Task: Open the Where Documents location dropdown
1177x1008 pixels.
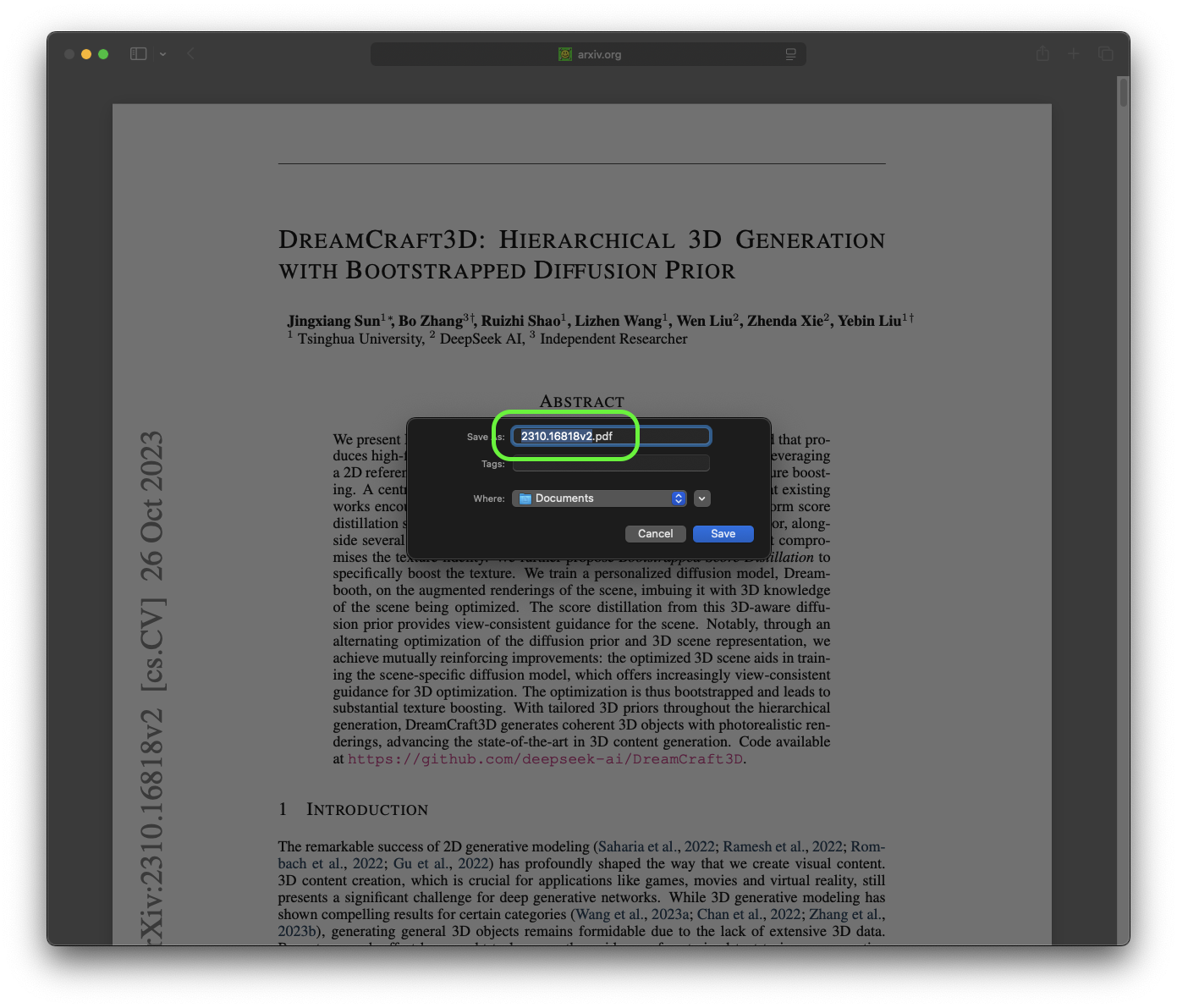Action: pos(599,498)
